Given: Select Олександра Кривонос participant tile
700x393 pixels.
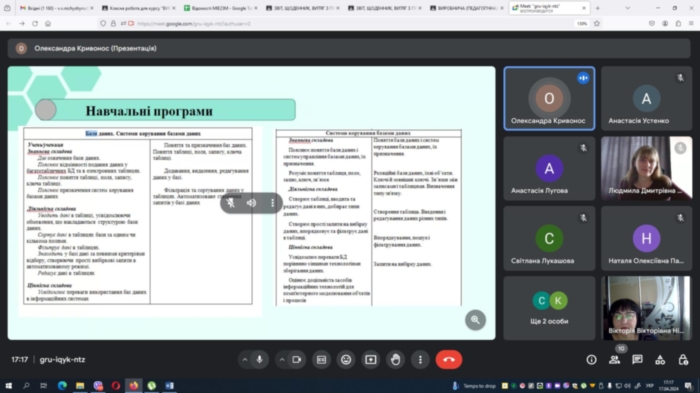Looking at the screenshot, I should click(x=549, y=99).
